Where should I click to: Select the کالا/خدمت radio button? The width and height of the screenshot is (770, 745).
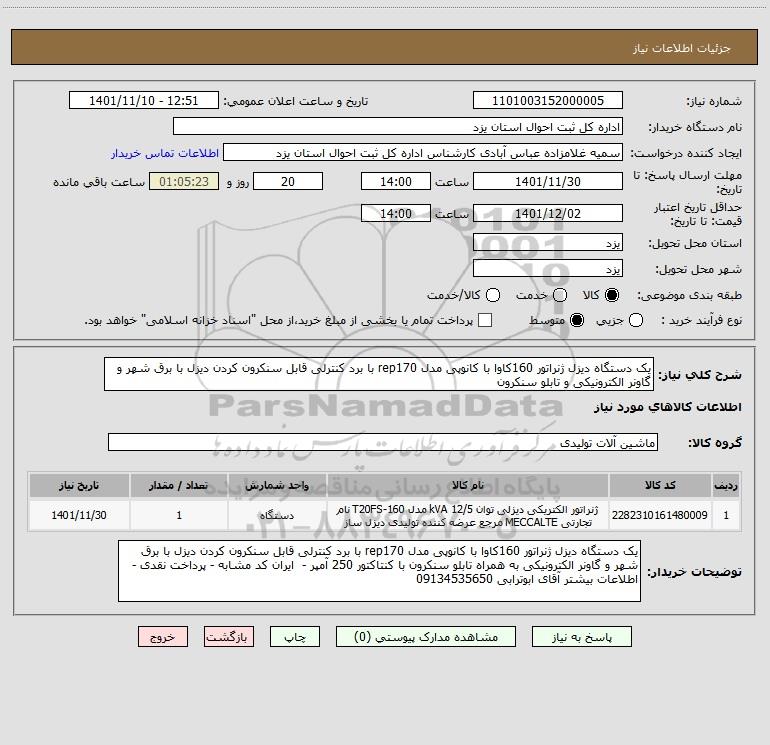[x=493, y=295]
